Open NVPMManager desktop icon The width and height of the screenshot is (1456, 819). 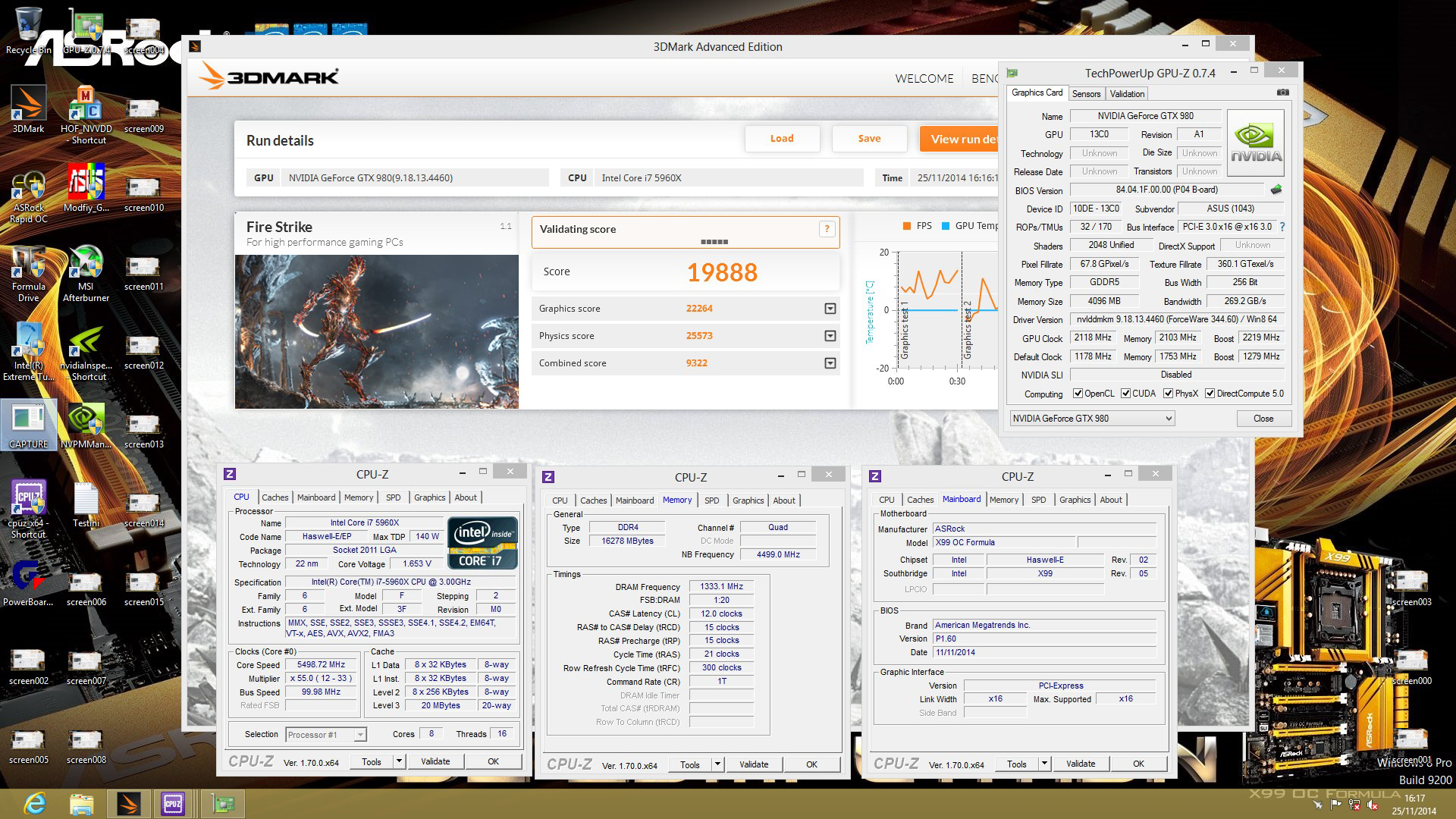(x=86, y=425)
